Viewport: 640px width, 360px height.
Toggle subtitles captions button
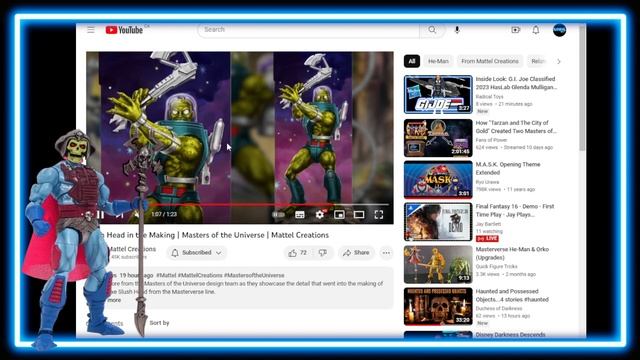pyautogui.click(x=300, y=214)
